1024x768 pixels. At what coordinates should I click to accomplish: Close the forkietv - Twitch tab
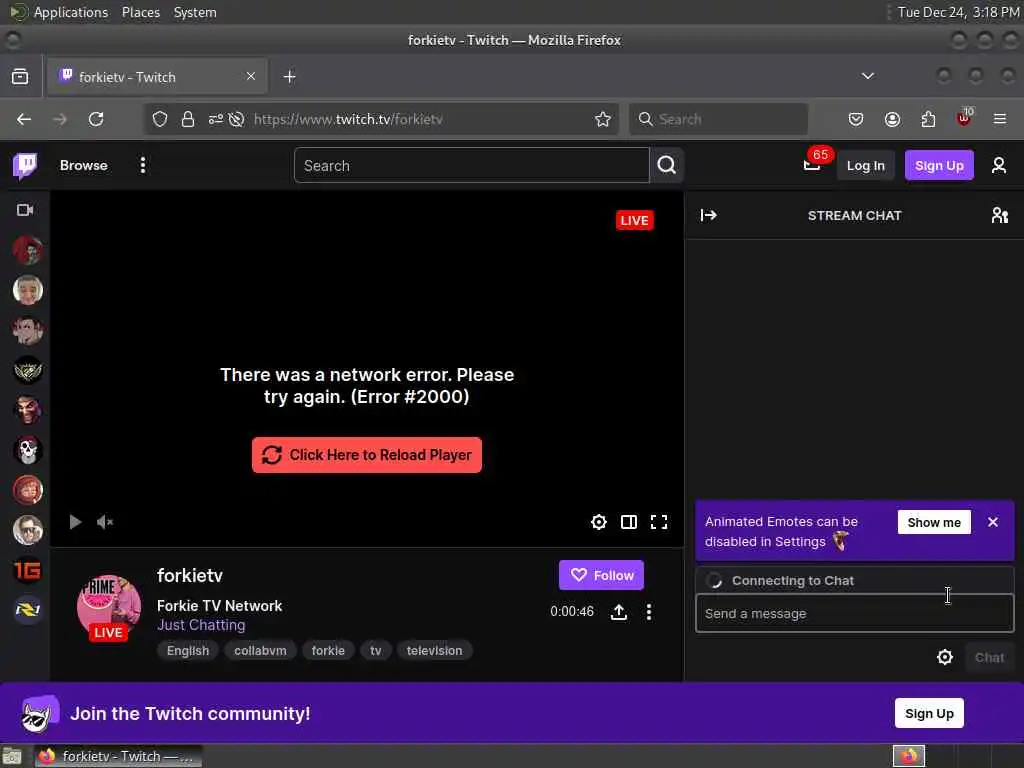click(x=251, y=76)
